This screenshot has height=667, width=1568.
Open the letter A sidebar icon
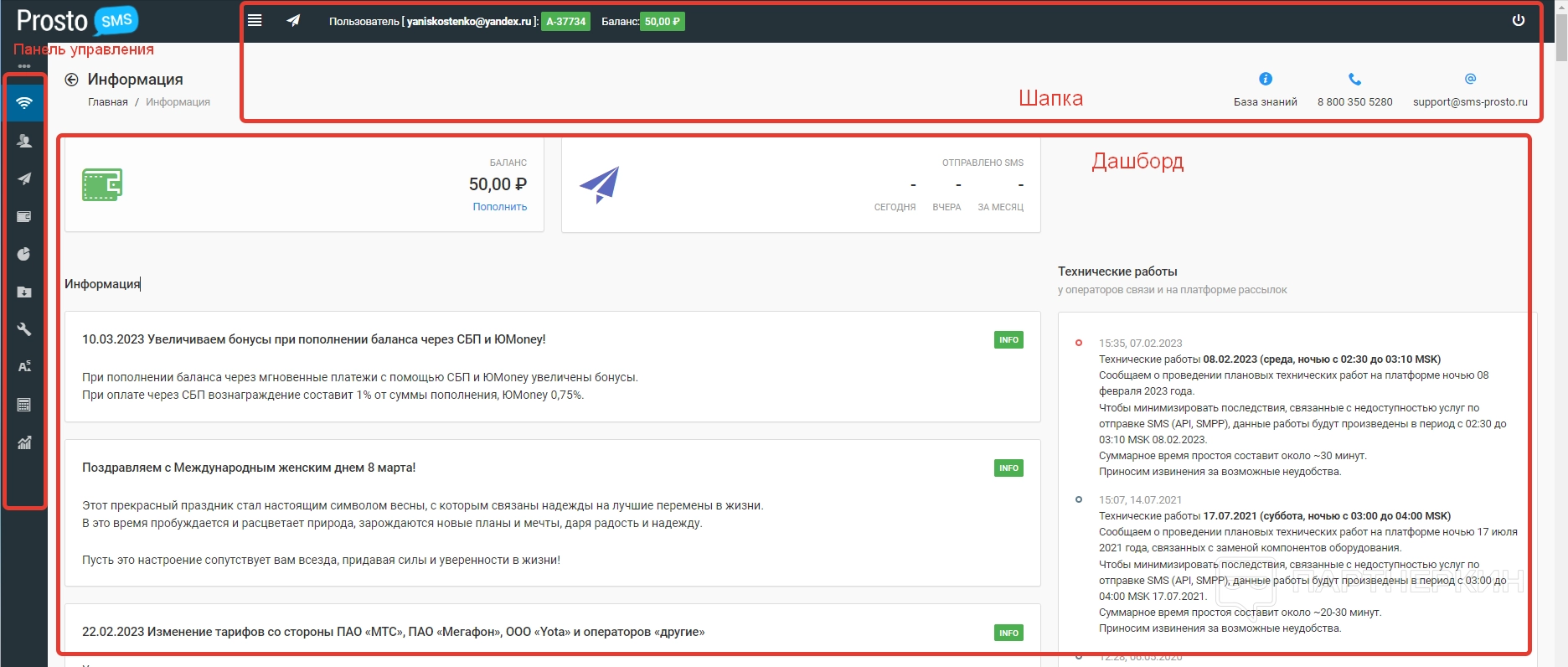tap(24, 367)
